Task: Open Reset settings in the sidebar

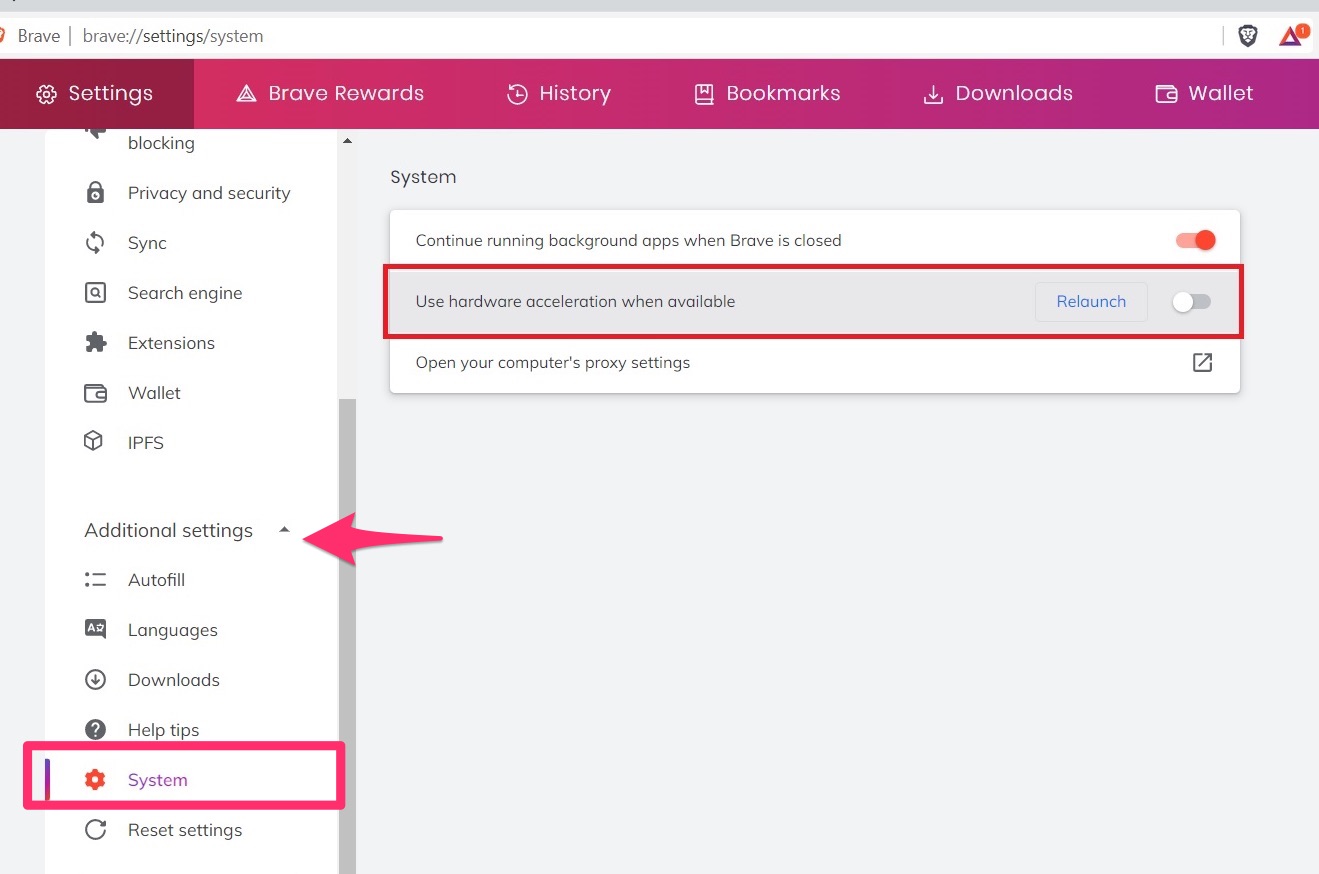Action: click(184, 830)
